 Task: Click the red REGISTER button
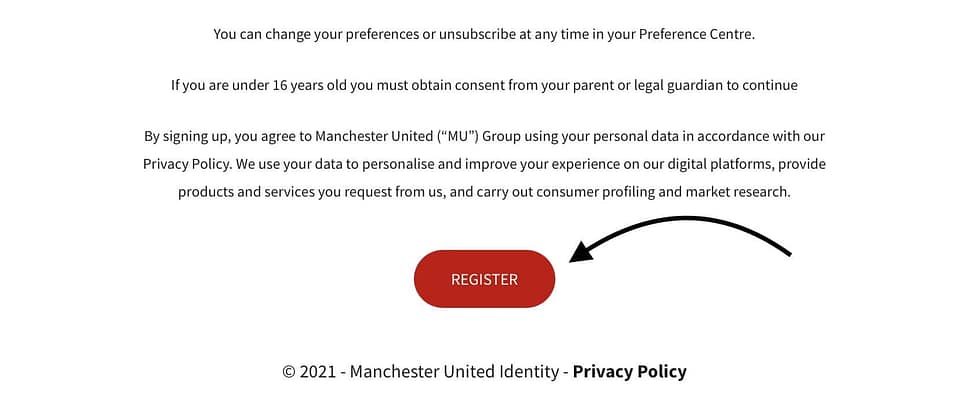[x=484, y=279]
